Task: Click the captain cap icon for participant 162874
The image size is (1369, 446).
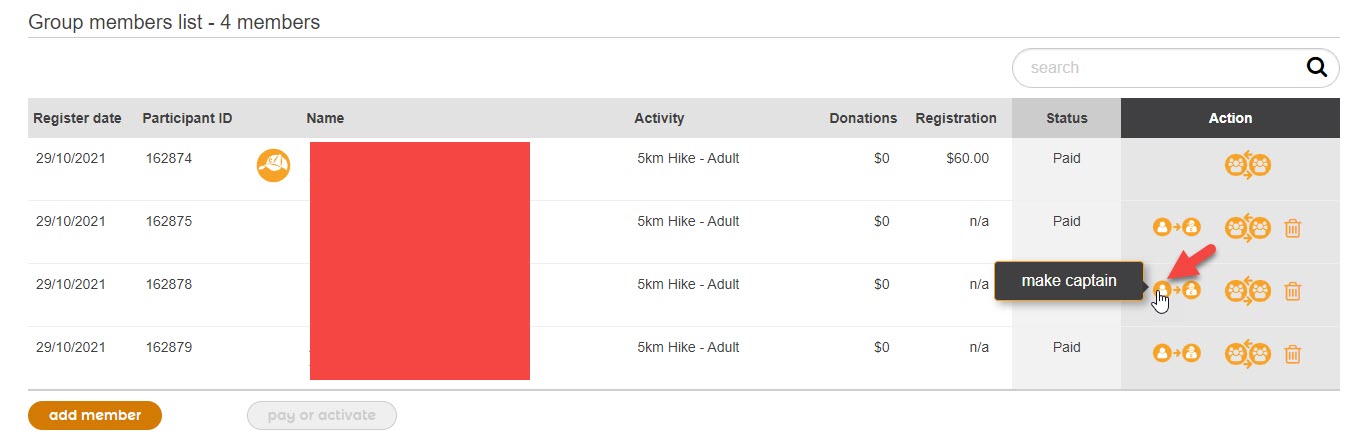Action: 273,165
